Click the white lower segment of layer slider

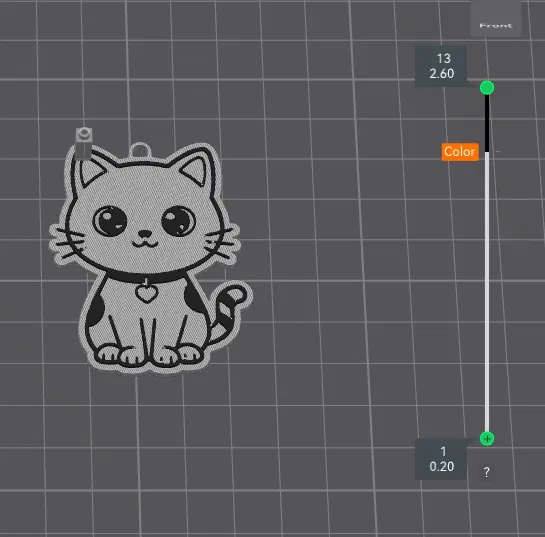coord(487,292)
